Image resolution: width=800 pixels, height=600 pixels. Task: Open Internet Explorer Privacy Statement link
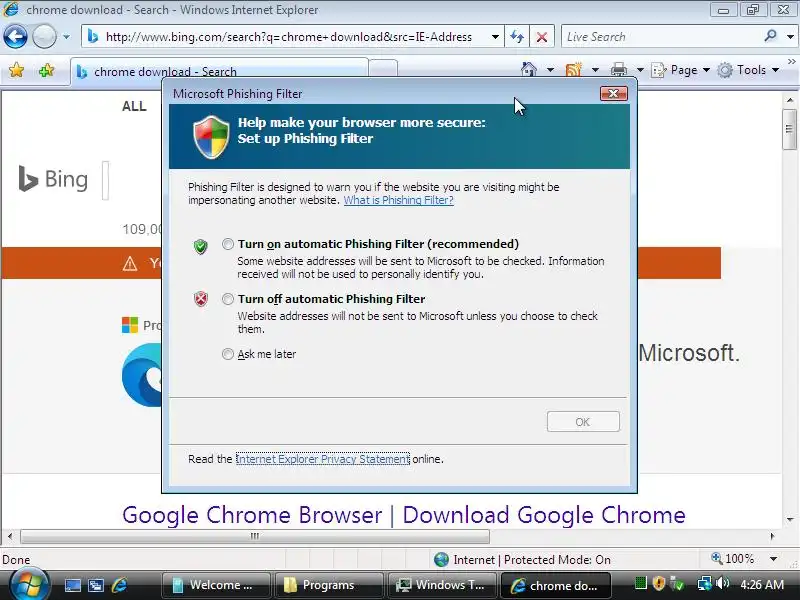[x=322, y=459]
